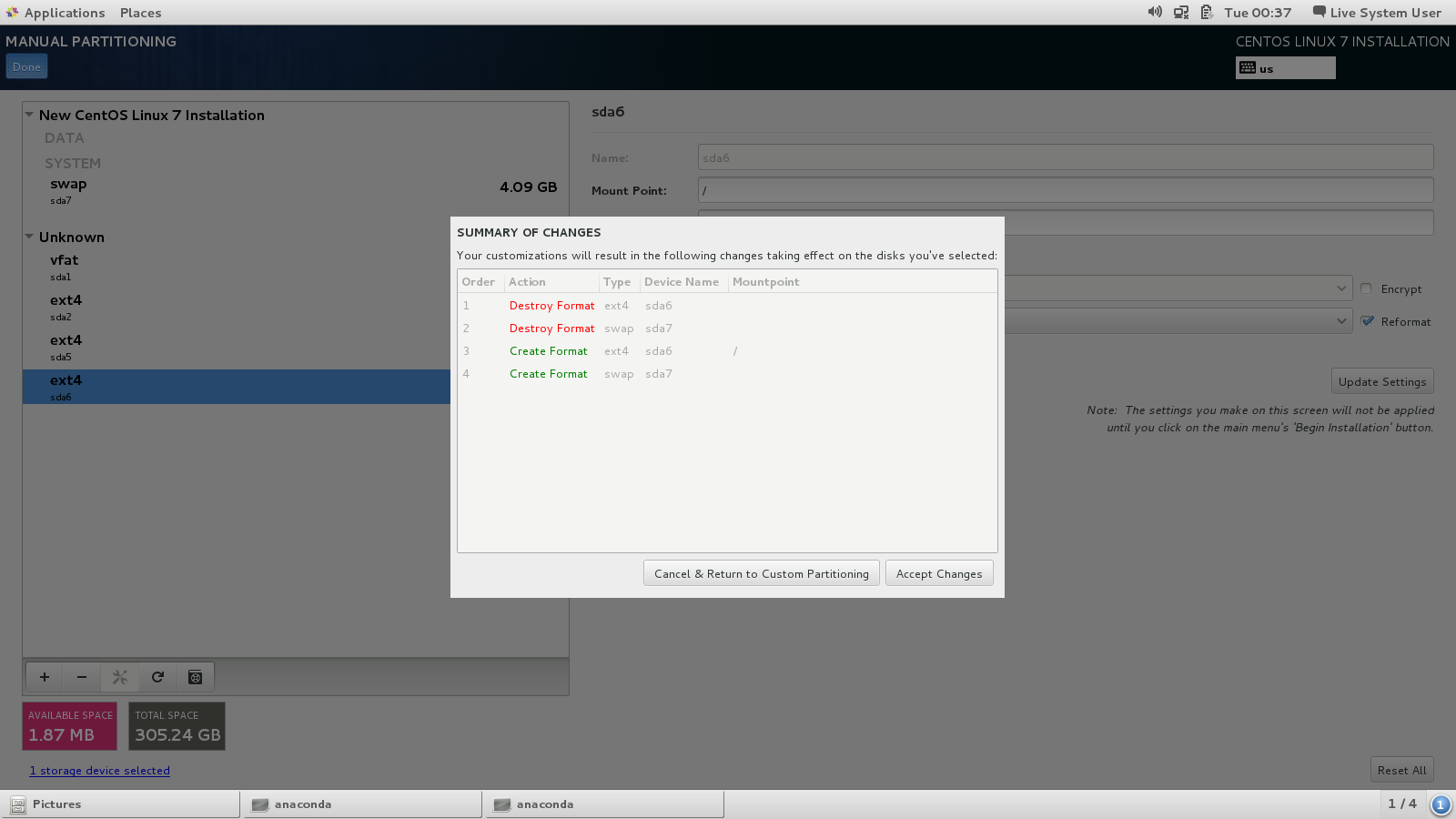Click the Applications menu logo icon

pyautogui.click(x=12, y=12)
